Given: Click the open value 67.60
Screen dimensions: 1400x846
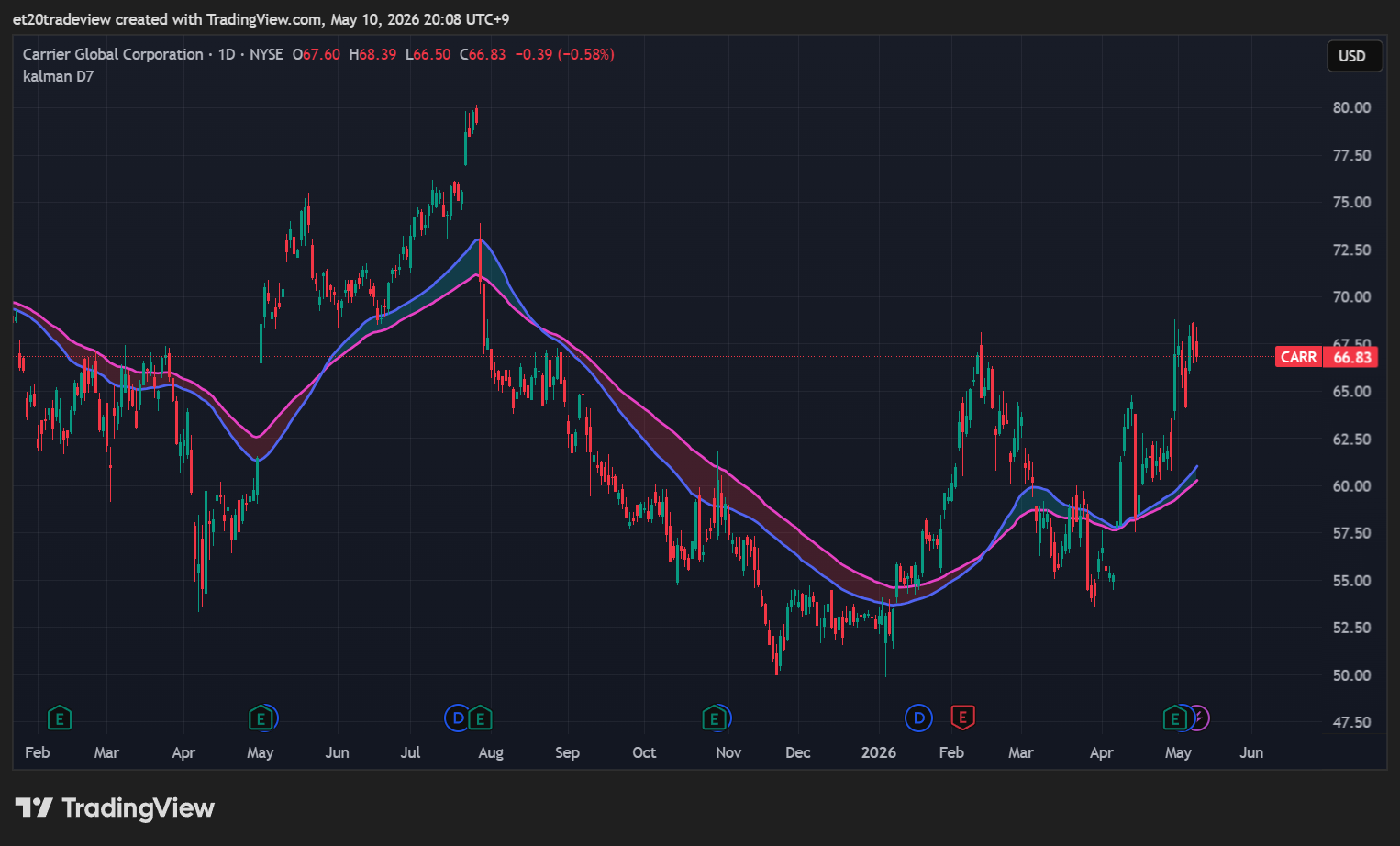Looking at the screenshot, I should 321,54.
